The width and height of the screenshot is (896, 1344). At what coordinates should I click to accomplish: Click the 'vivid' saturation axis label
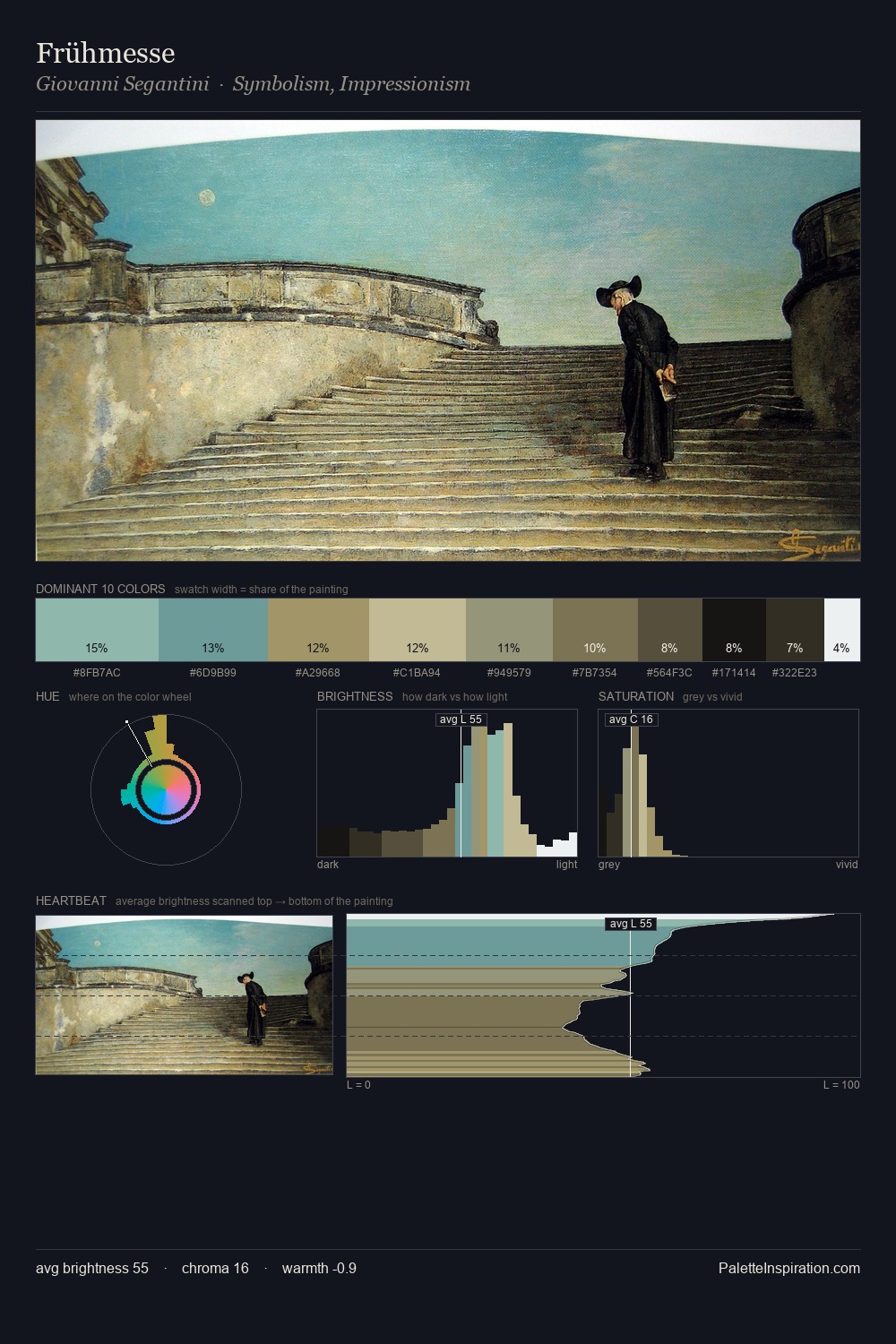pyautogui.click(x=847, y=865)
